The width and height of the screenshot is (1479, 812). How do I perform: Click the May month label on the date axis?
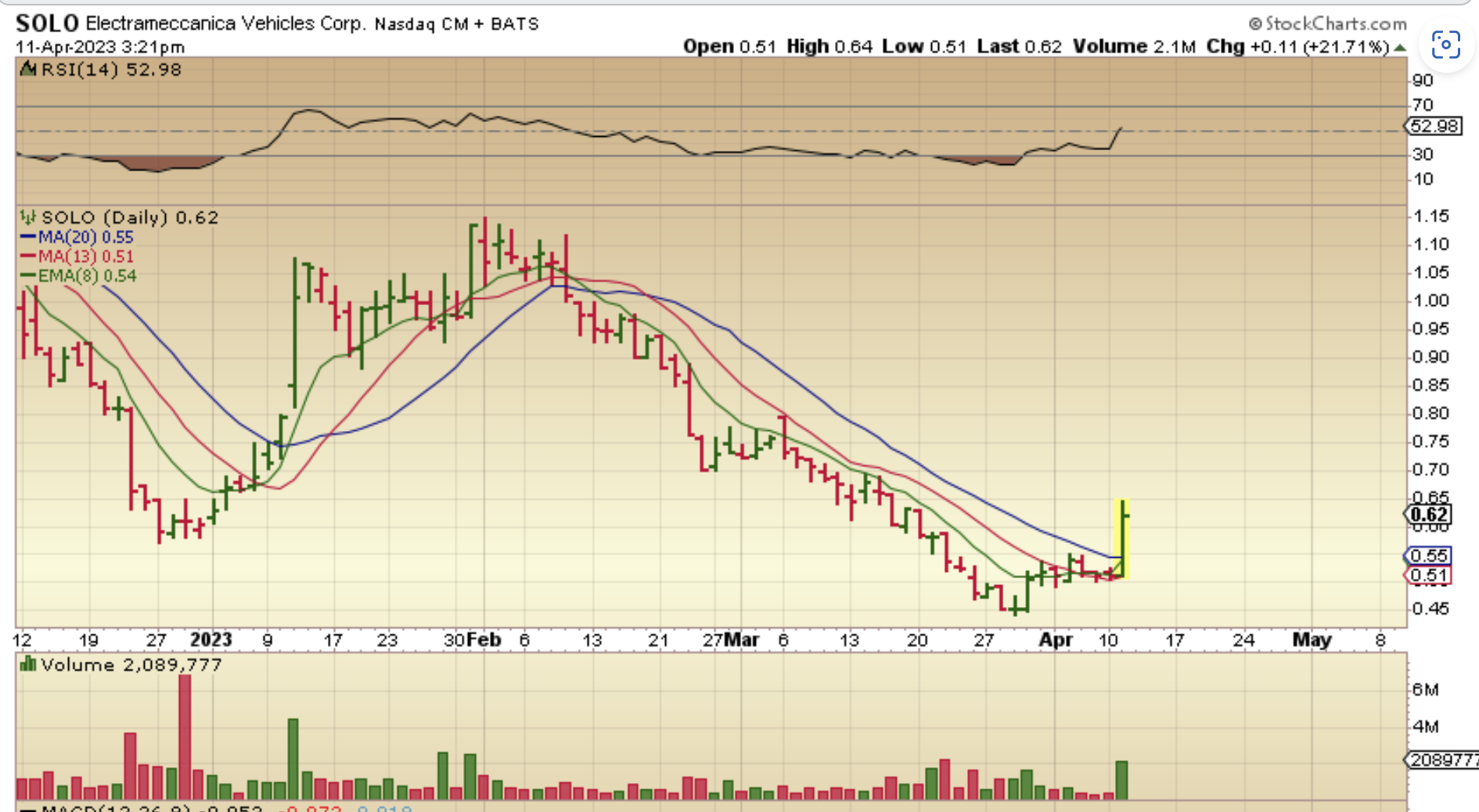[x=1312, y=640]
